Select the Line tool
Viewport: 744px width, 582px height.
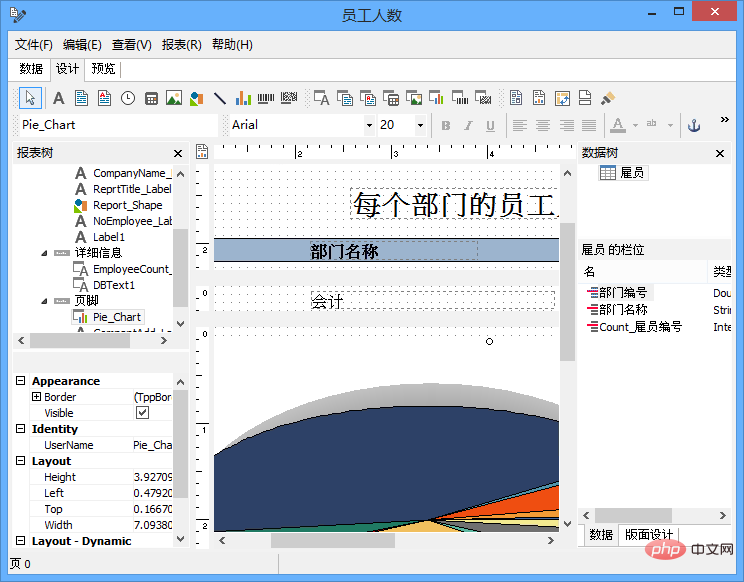click(x=220, y=98)
